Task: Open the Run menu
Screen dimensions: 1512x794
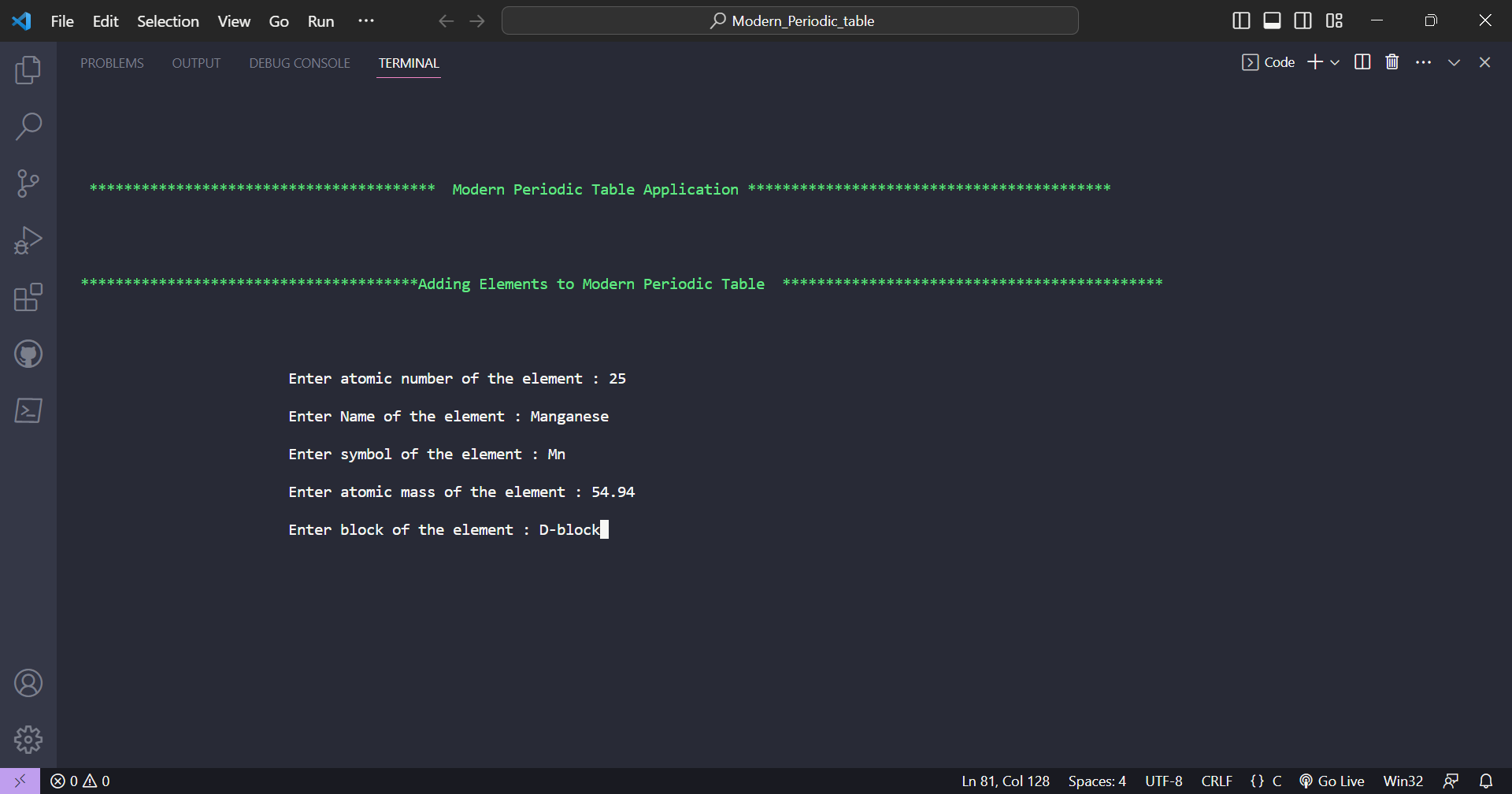Action: tap(320, 21)
